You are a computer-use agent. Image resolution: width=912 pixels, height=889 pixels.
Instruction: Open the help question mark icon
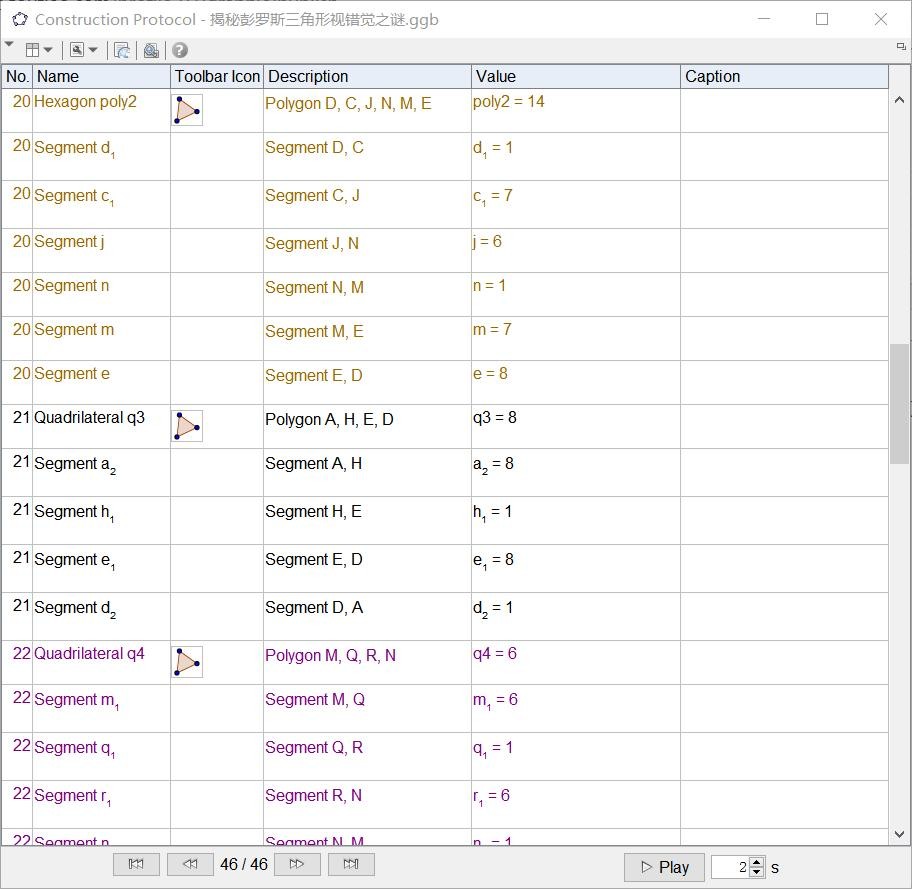[180, 50]
